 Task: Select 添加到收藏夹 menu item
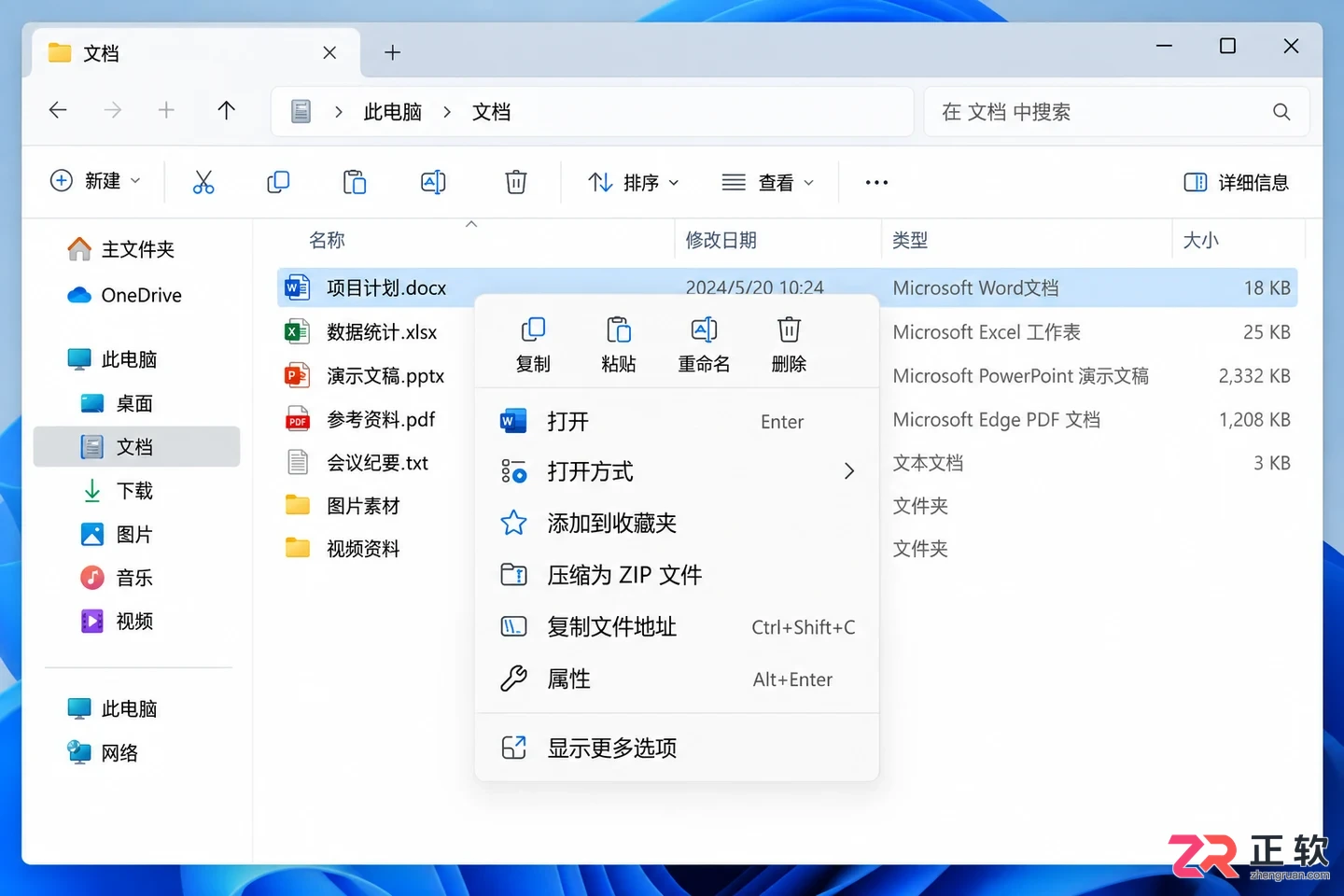pyautogui.click(x=677, y=523)
